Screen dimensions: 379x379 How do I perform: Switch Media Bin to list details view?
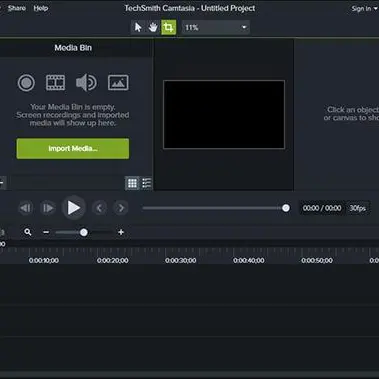[146, 183]
